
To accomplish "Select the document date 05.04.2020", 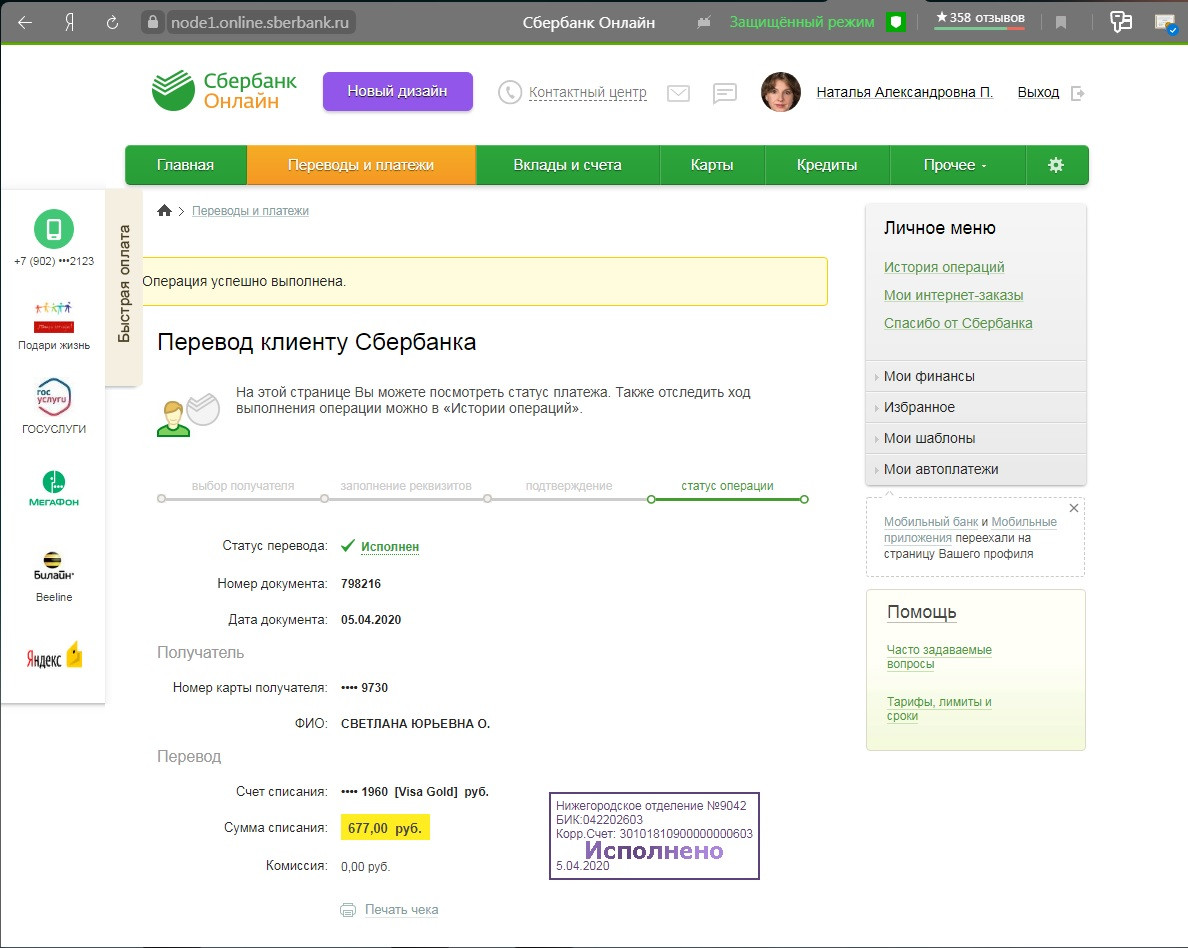I will (370, 619).
